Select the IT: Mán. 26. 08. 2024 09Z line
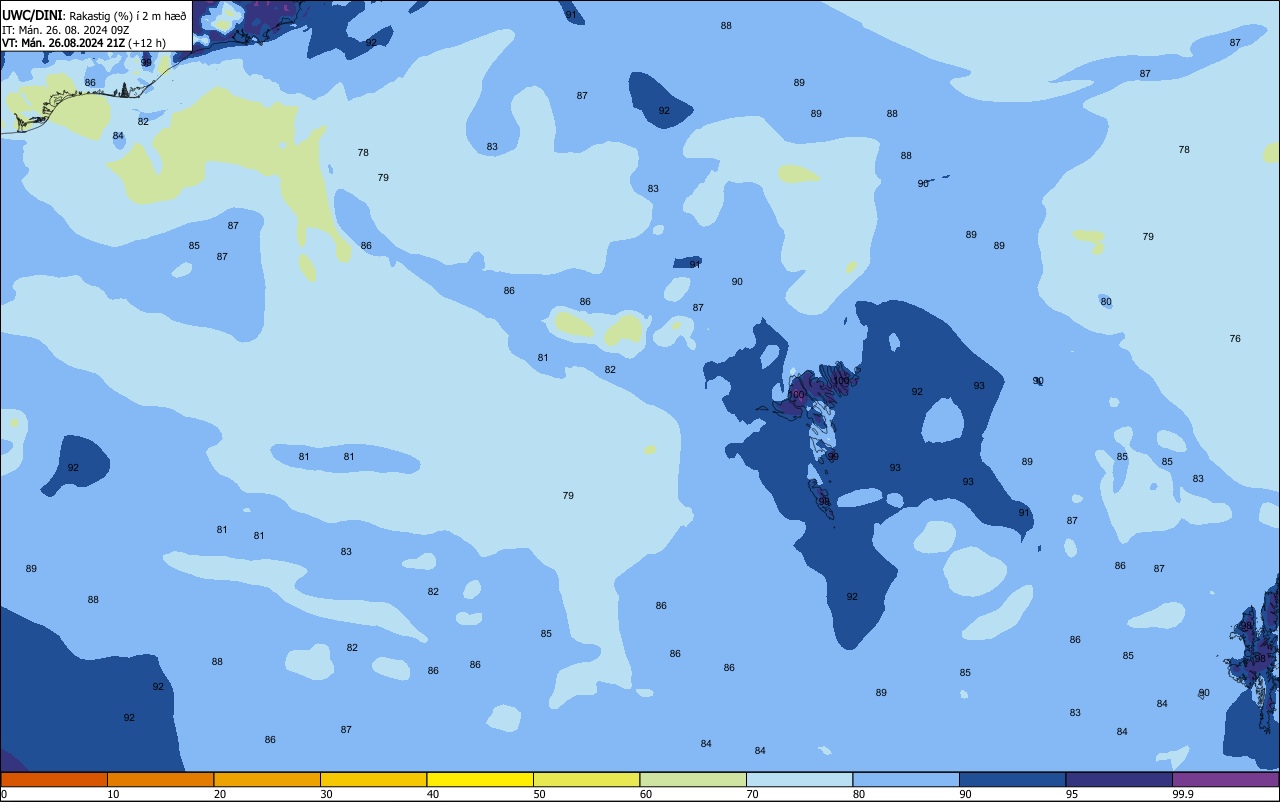Image resolution: width=1280 pixels, height=802 pixels. point(65,29)
